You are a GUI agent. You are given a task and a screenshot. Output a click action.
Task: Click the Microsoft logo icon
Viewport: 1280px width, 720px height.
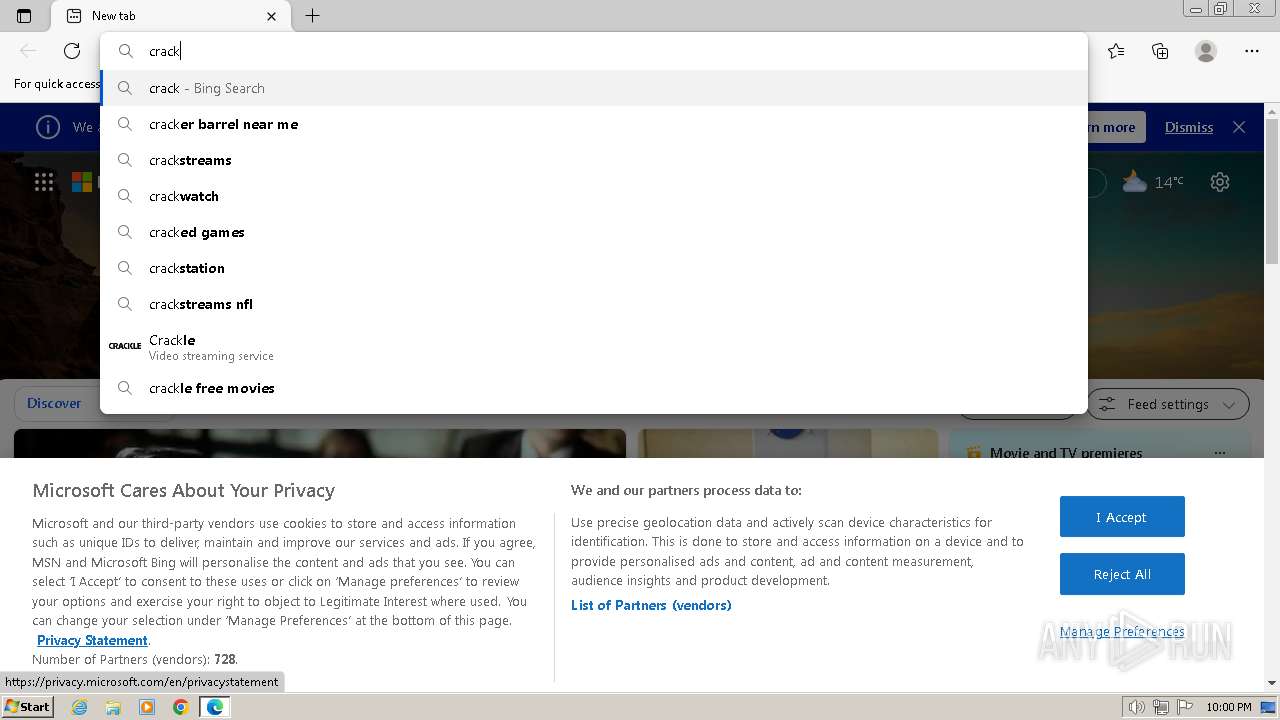(82, 182)
